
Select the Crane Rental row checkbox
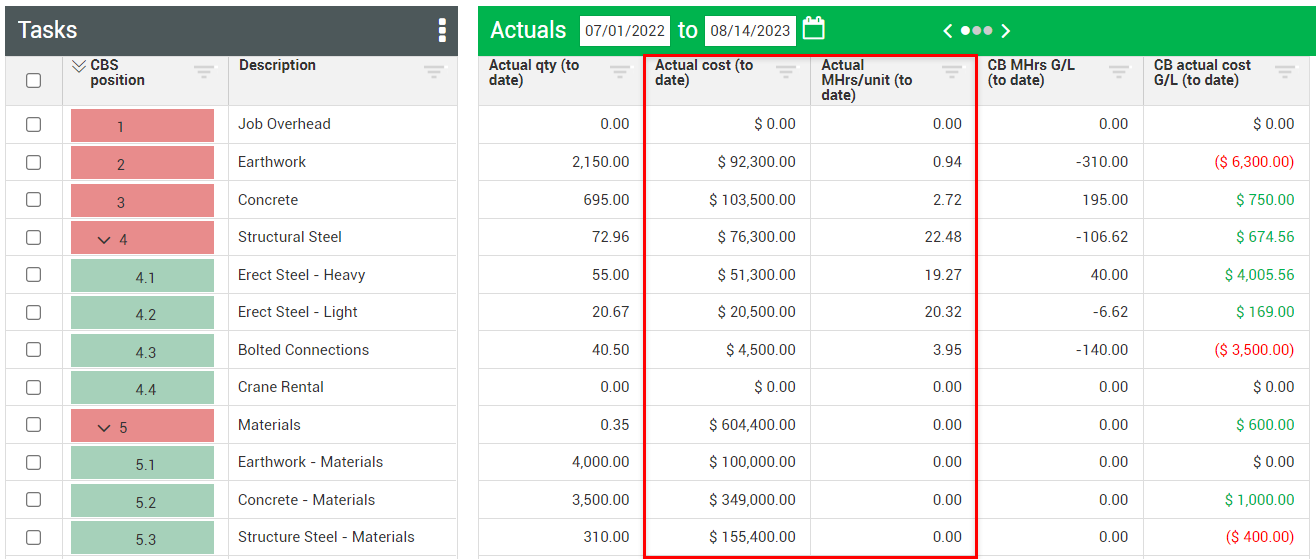(x=34, y=387)
